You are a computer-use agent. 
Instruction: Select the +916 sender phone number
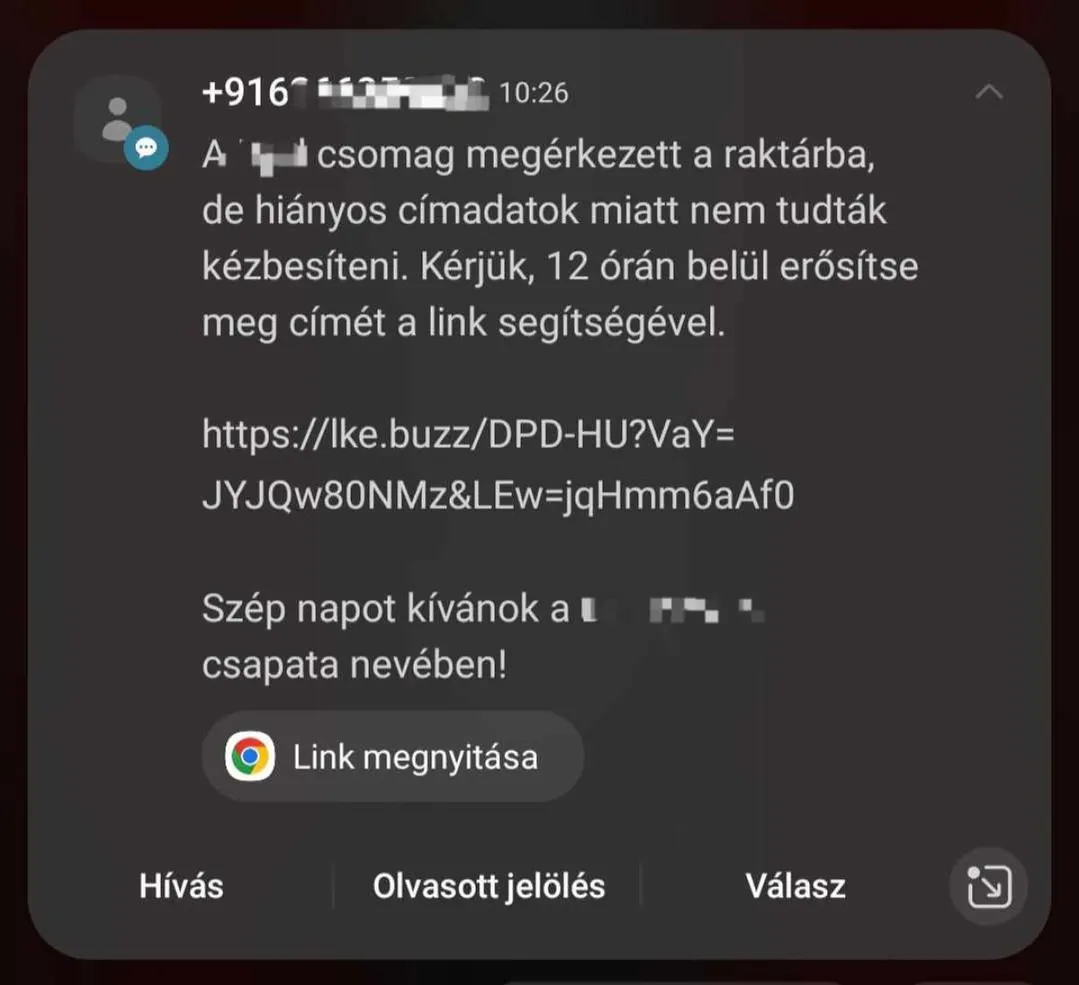point(345,92)
